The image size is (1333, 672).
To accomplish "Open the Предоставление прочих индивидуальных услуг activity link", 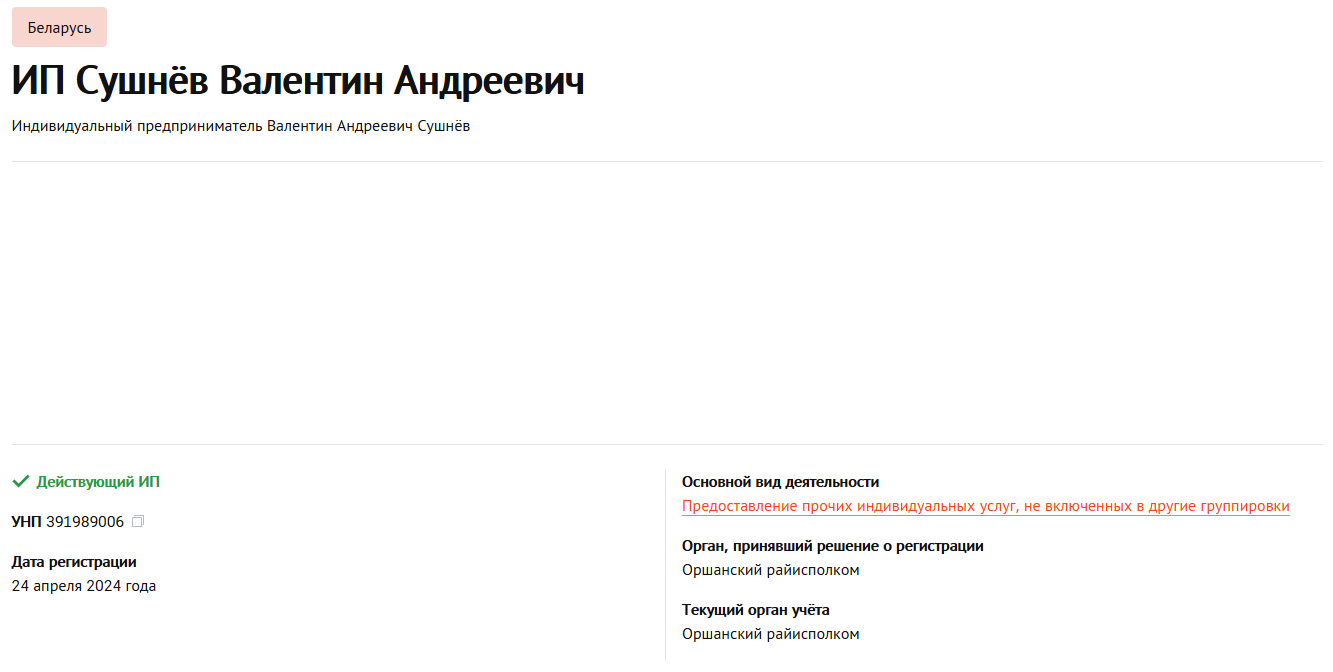I will pos(985,505).
